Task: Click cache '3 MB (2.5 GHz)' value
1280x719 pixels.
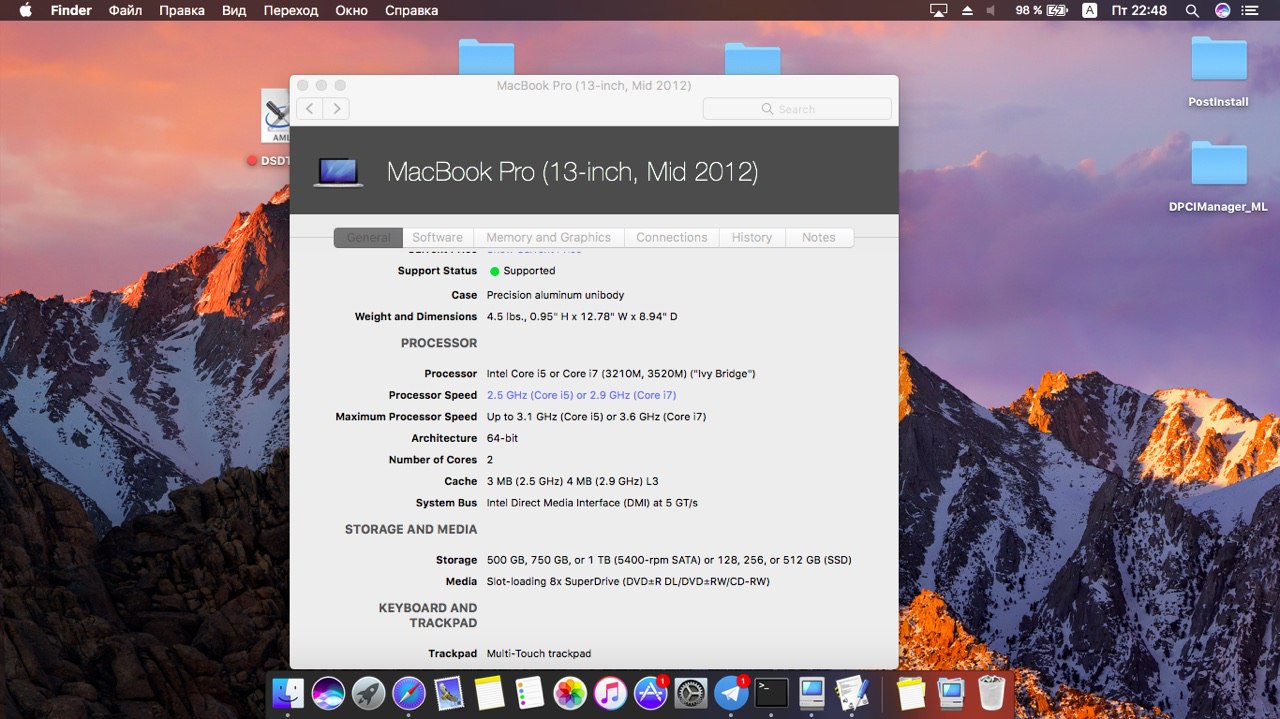Action: pos(572,481)
